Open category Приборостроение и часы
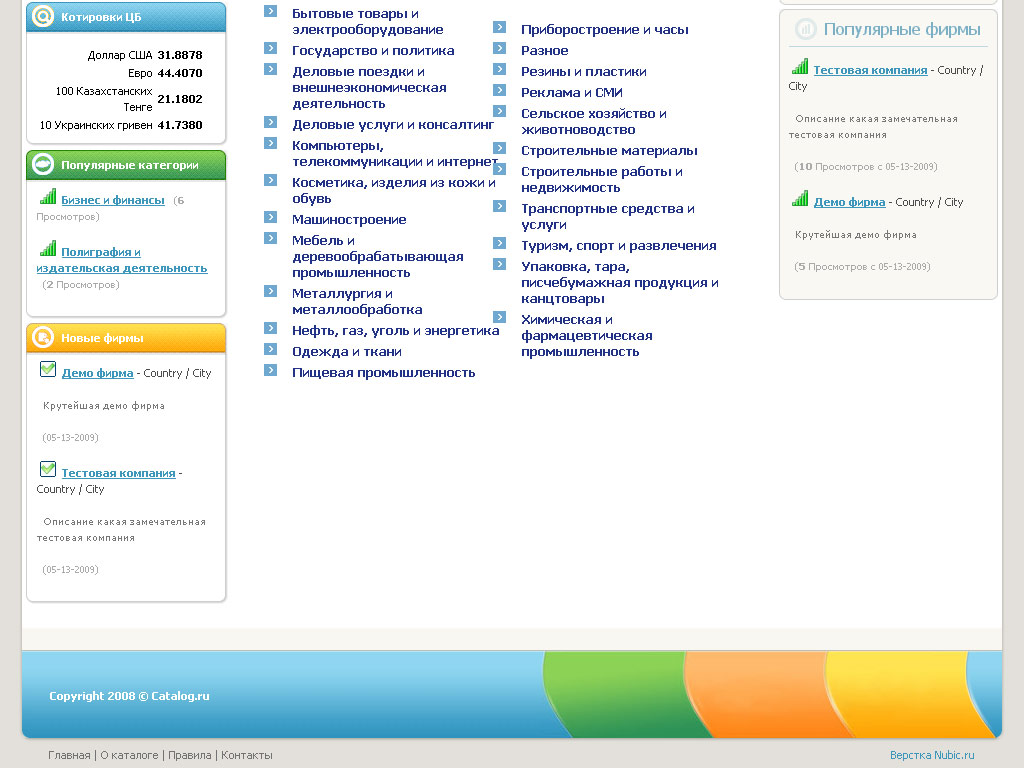Image resolution: width=1024 pixels, height=768 pixels. 605,29
